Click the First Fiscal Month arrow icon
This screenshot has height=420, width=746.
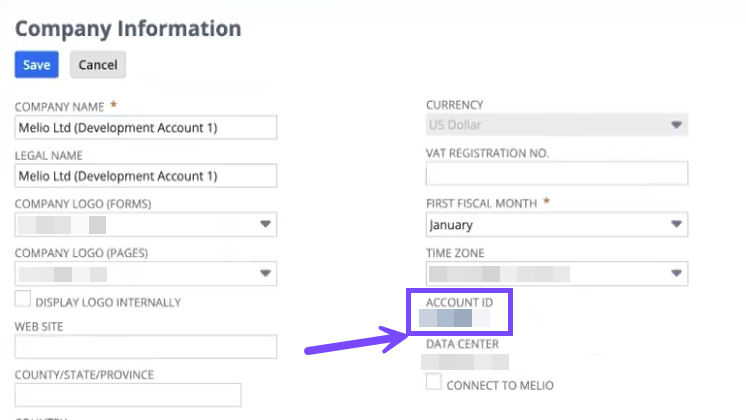pos(677,224)
